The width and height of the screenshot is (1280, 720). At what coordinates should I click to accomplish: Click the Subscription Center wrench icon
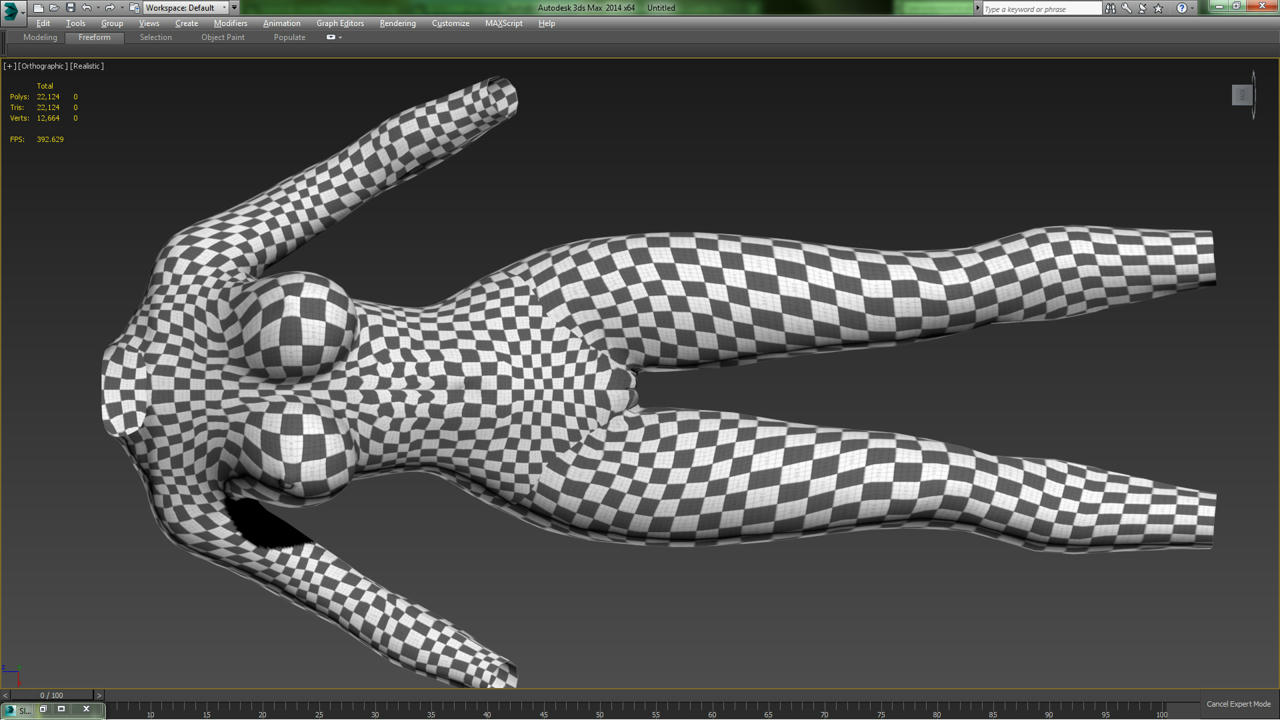coord(1126,8)
